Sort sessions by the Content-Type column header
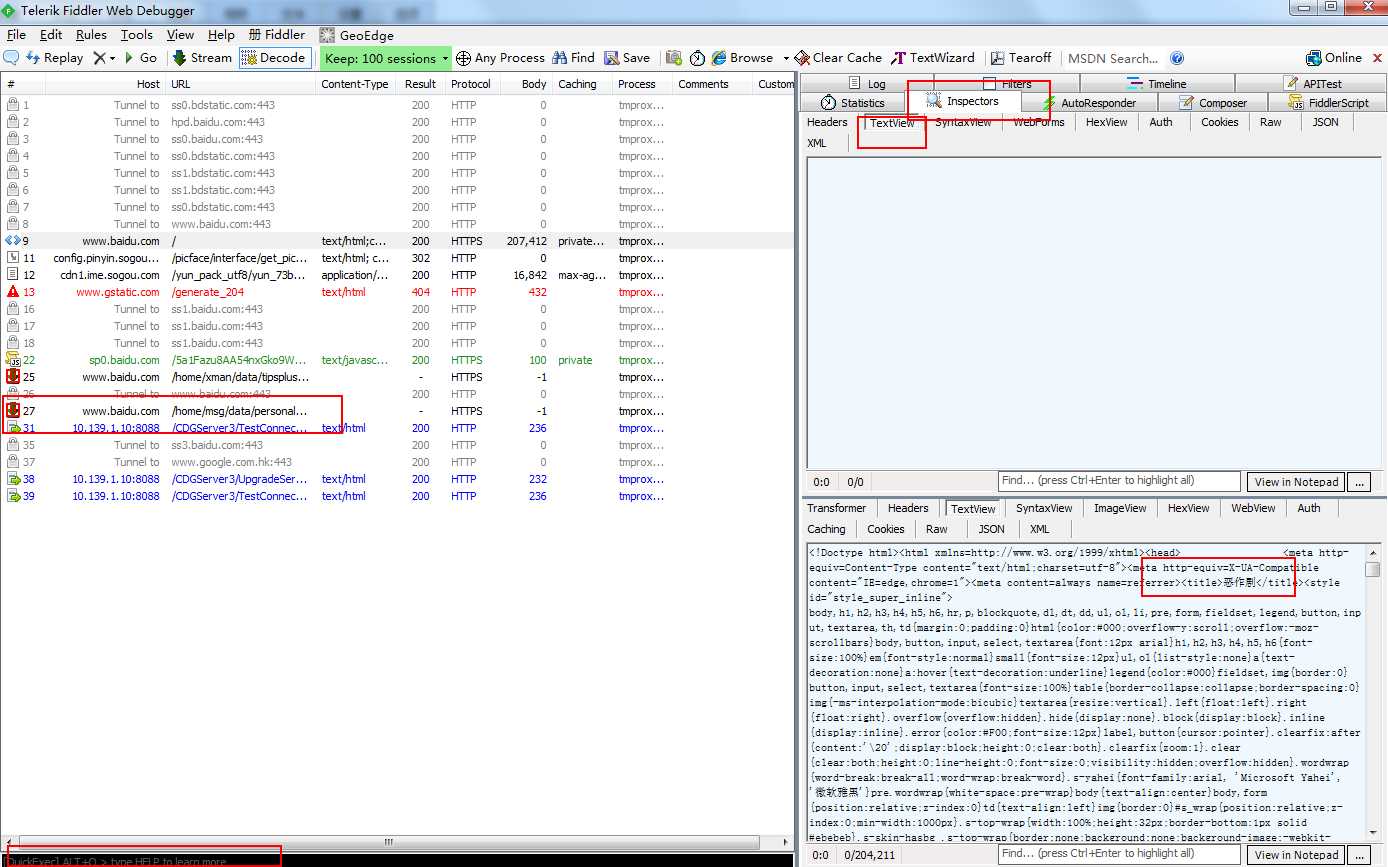 [x=355, y=84]
